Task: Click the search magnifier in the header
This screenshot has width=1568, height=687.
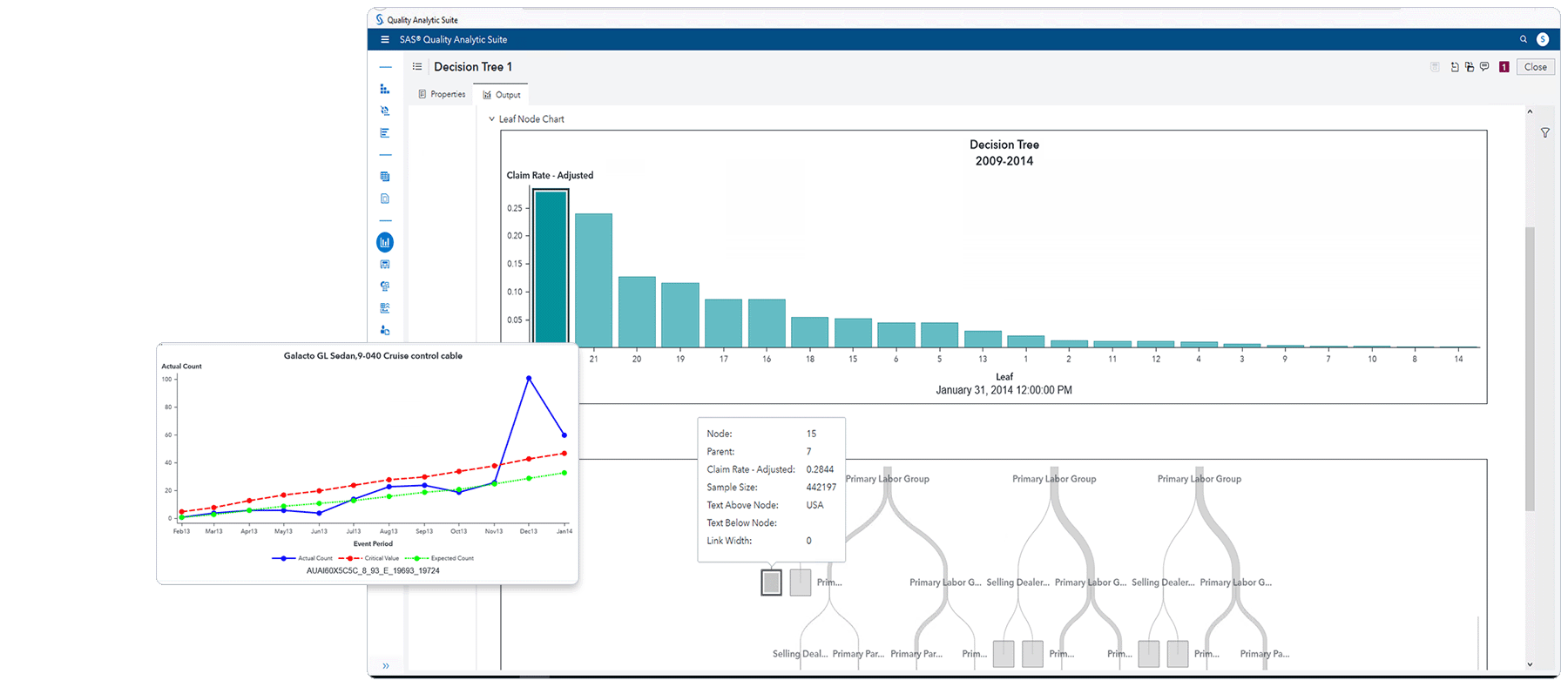Action: click(x=1524, y=39)
